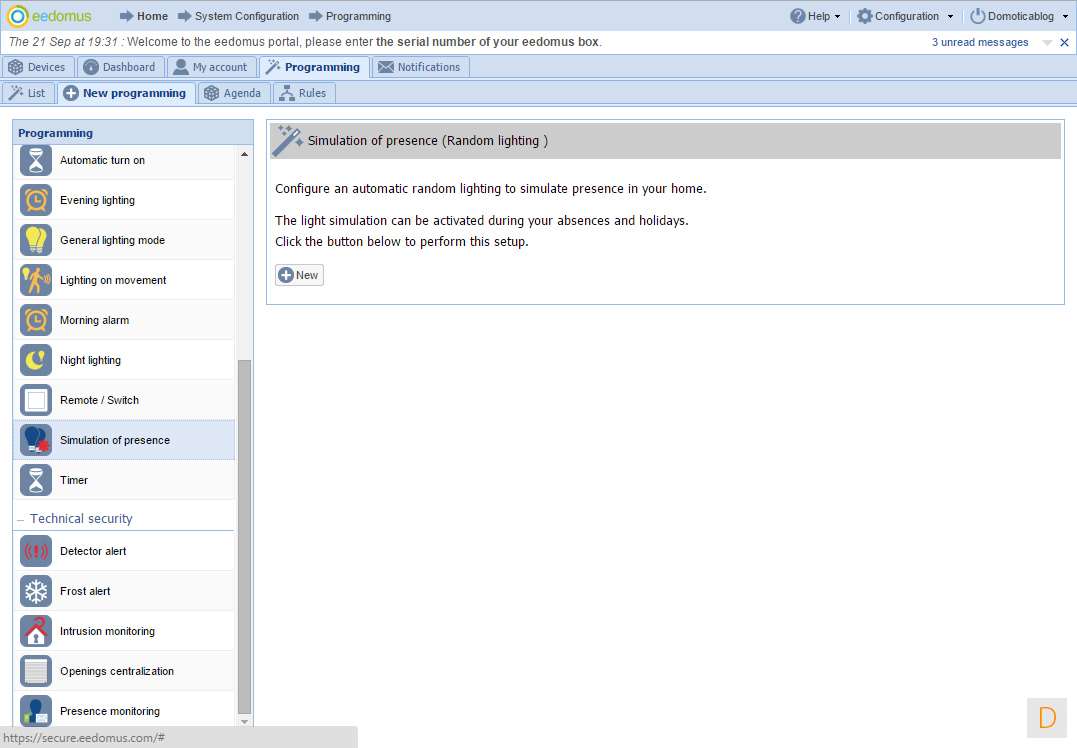
Task: Click the Programming breadcrumb link
Action: point(350,16)
